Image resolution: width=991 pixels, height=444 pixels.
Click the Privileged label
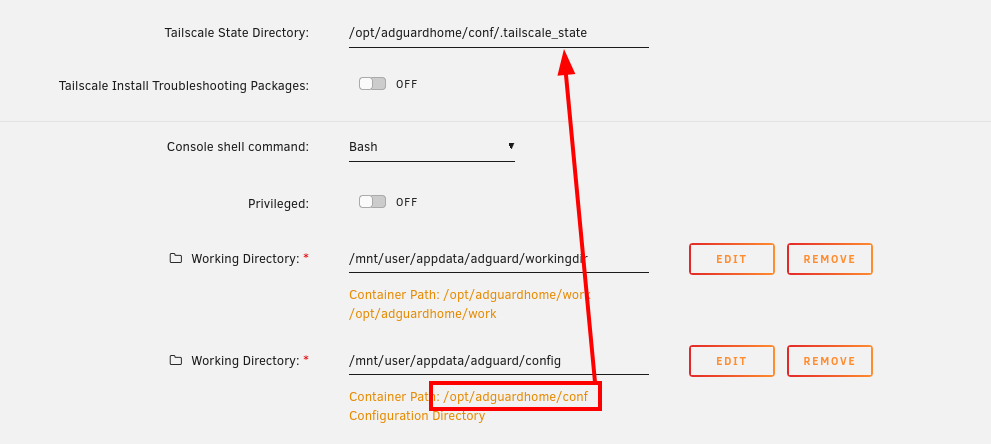pyautogui.click(x=278, y=204)
